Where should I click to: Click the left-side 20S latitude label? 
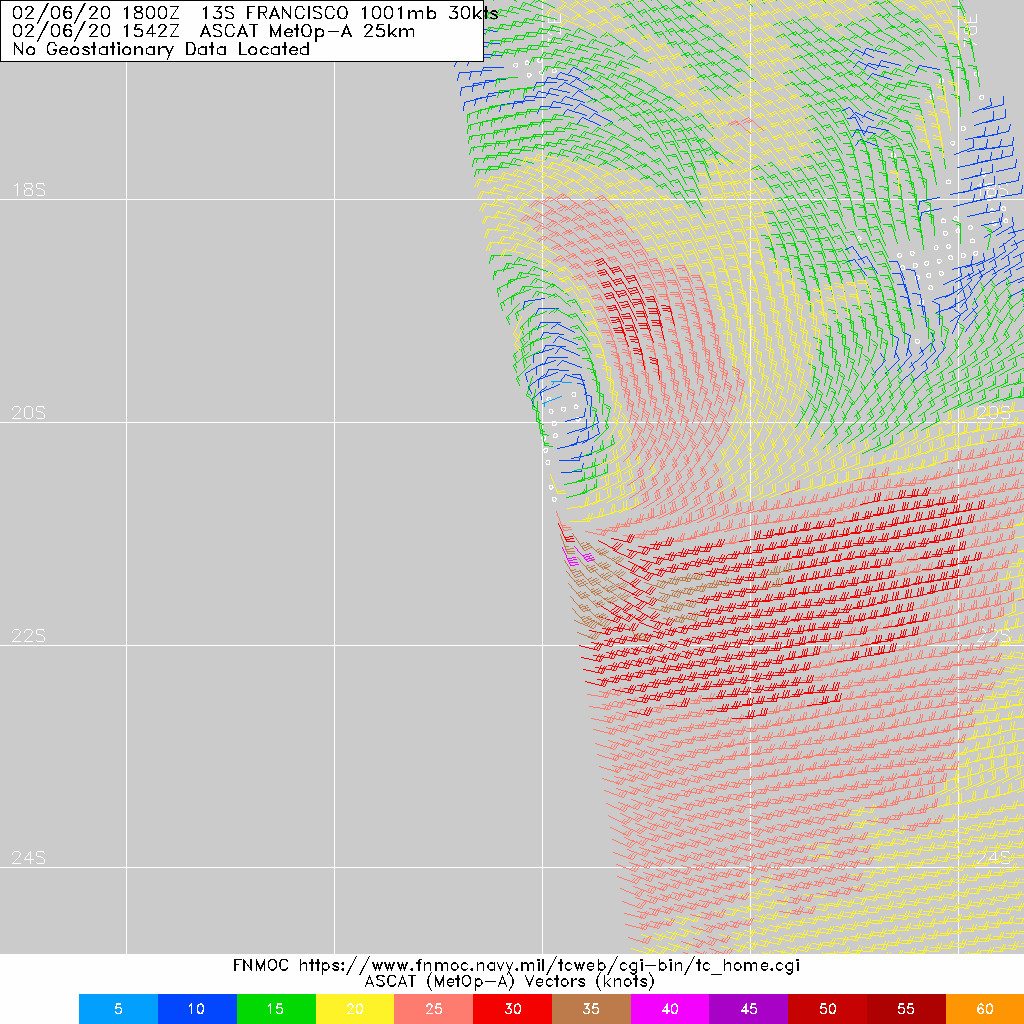click(29, 413)
